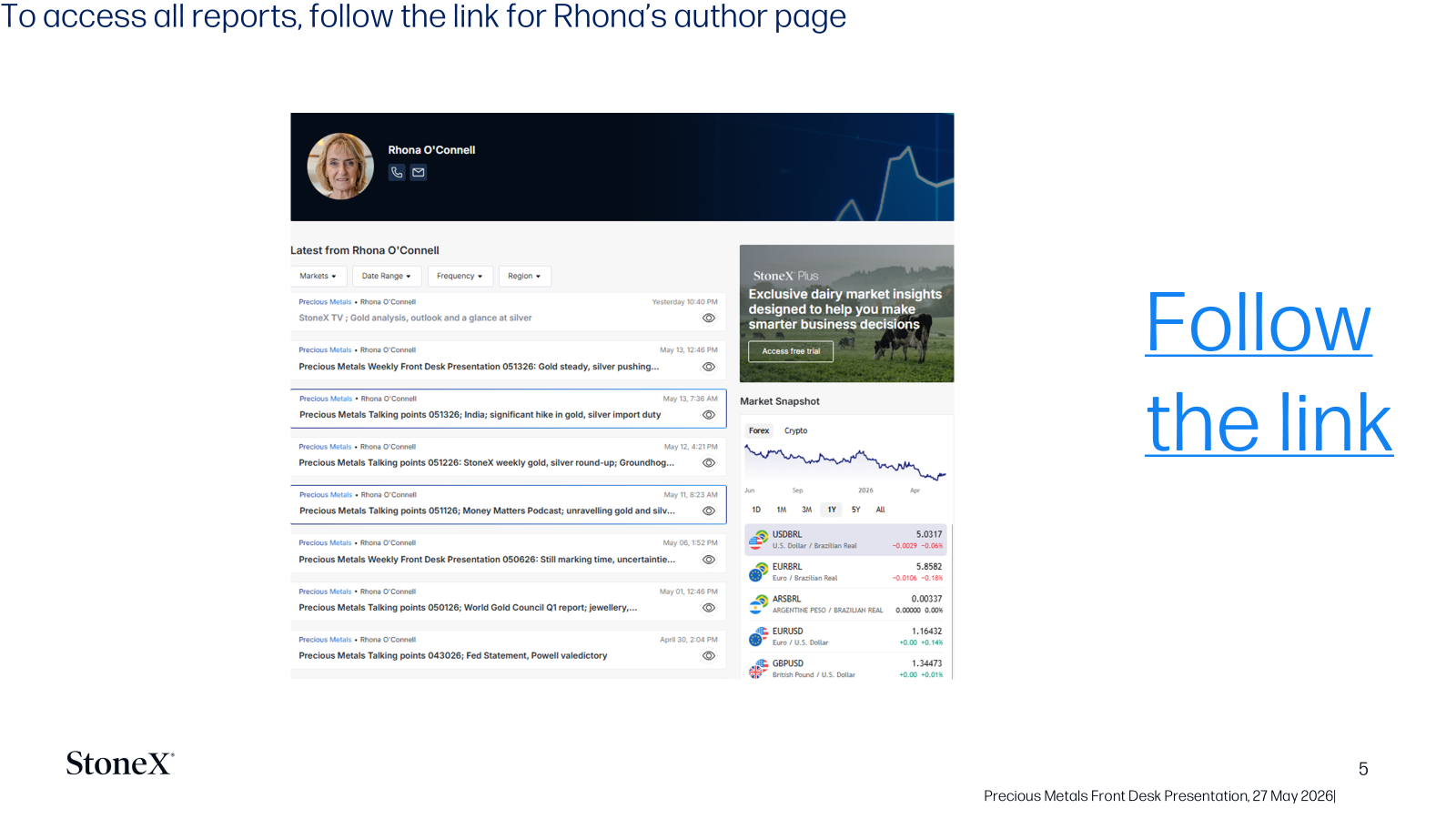This screenshot has height=819, width=1456.
Task: Select the 1Y chart range
Action: point(832,510)
